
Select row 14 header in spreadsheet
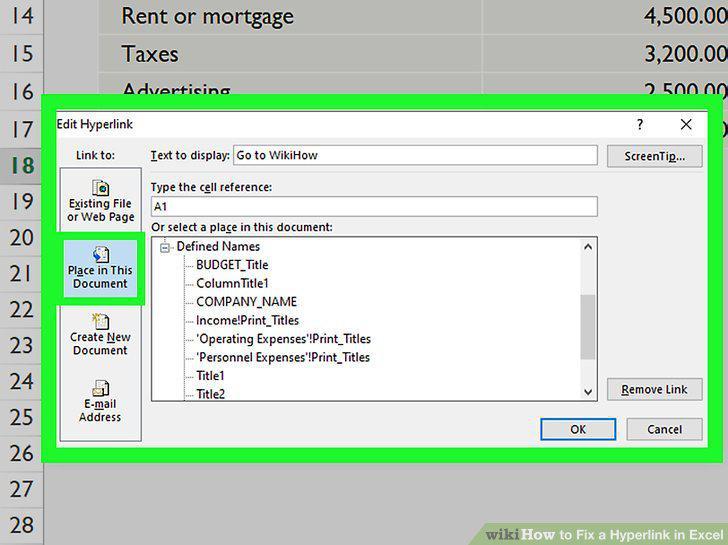[22, 16]
